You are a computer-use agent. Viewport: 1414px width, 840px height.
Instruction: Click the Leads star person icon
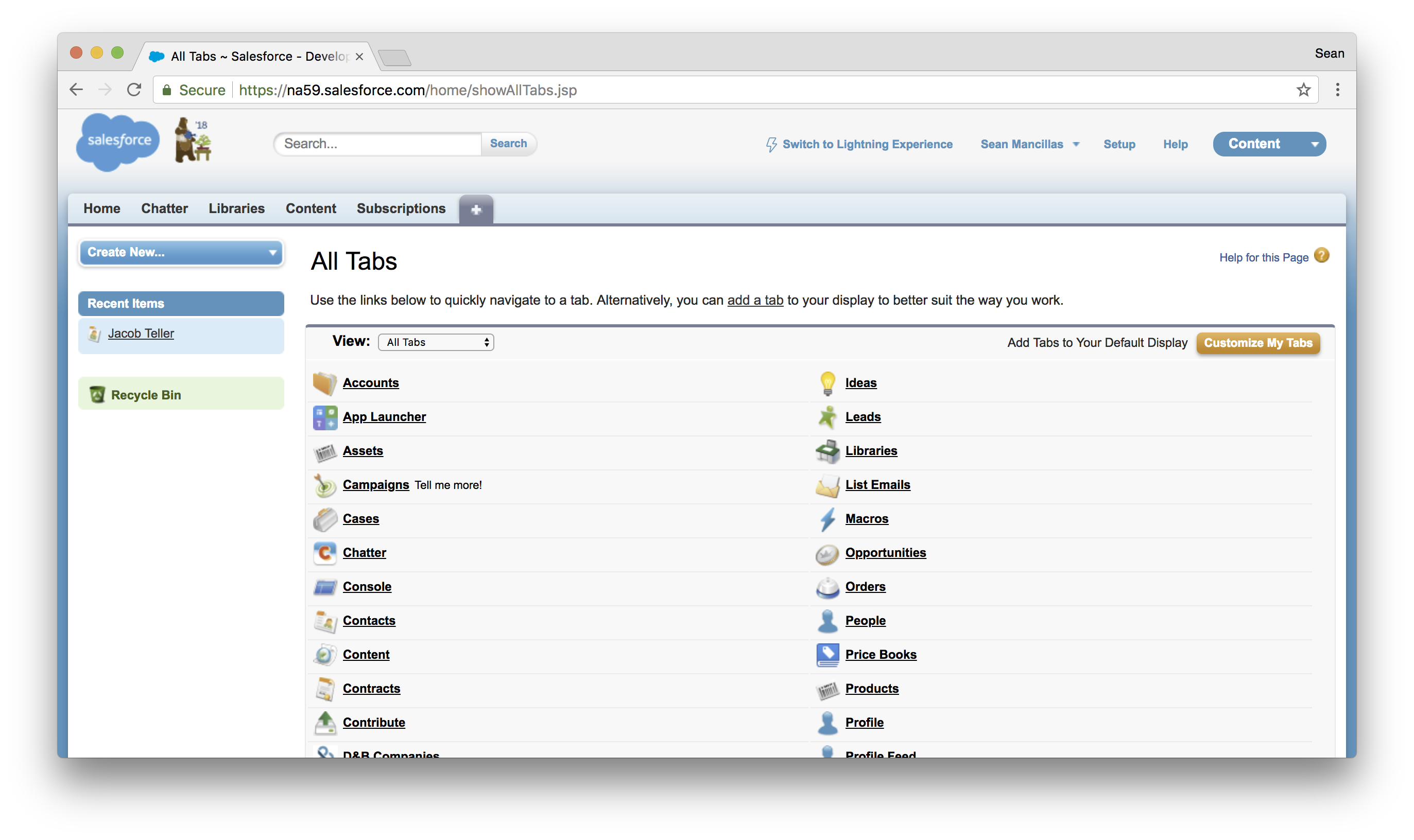tap(827, 417)
